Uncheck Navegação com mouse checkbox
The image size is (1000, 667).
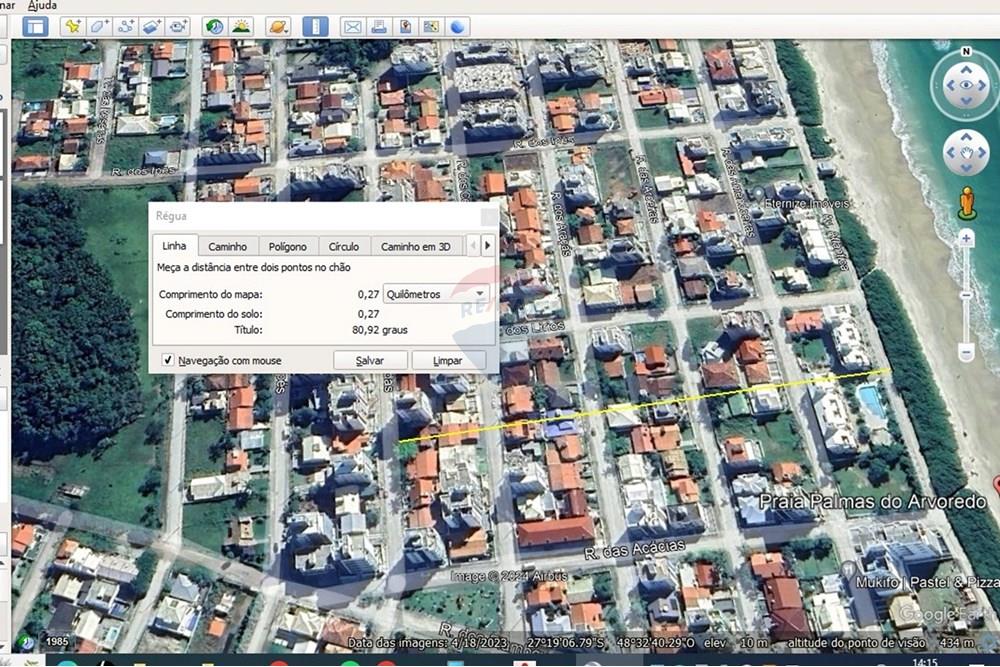(x=168, y=360)
